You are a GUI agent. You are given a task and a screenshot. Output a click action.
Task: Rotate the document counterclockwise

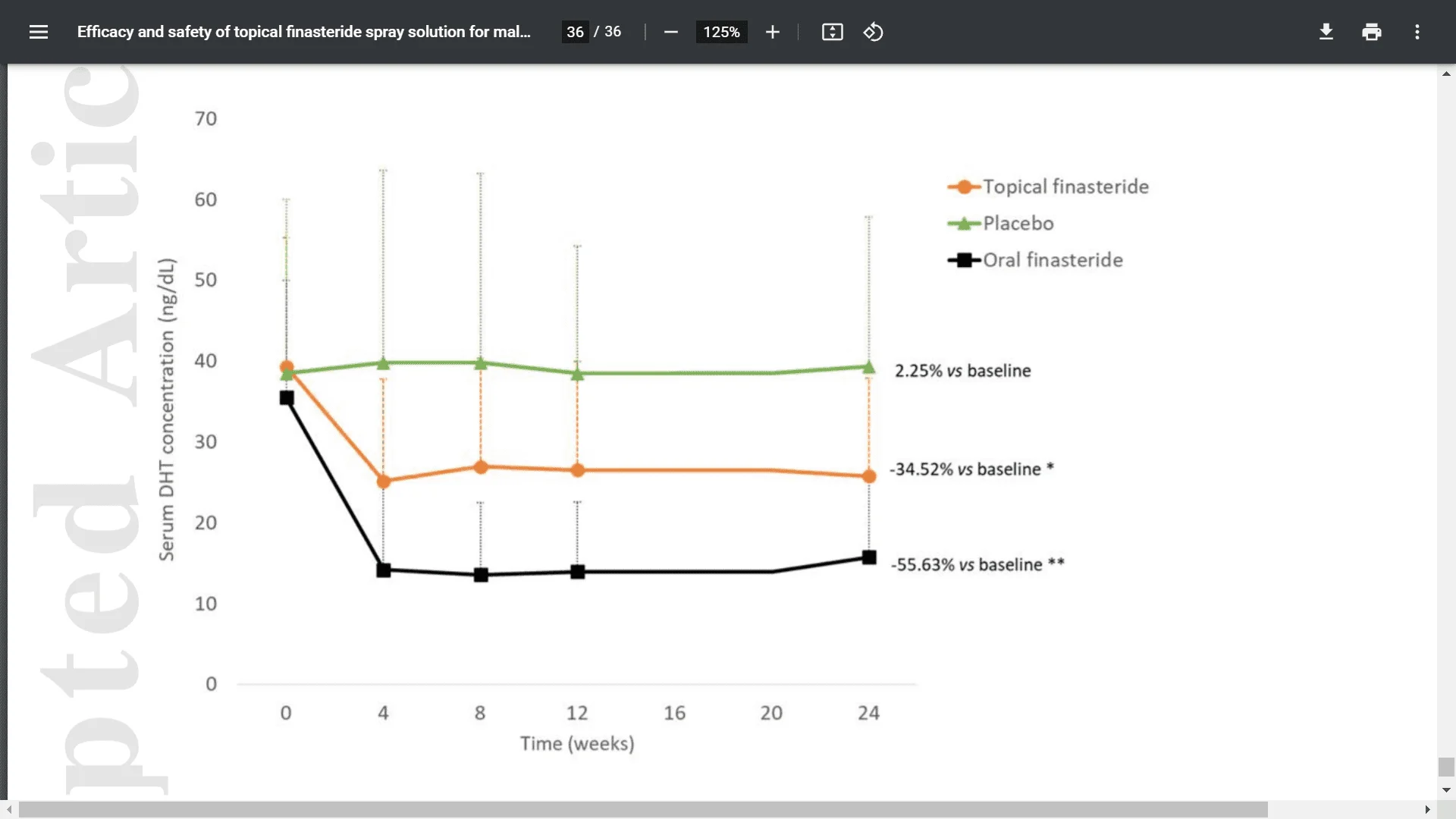(873, 32)
